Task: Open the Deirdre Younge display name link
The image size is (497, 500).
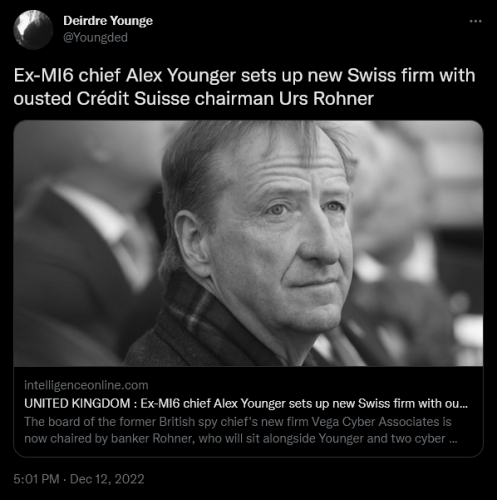Action: point(108,21)
